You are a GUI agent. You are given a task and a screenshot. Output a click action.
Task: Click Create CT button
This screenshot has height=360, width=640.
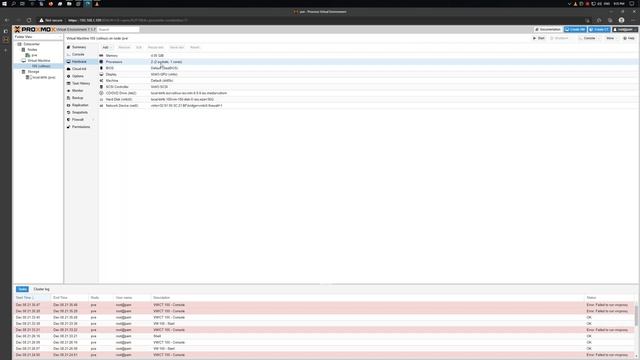pos(599,29)
